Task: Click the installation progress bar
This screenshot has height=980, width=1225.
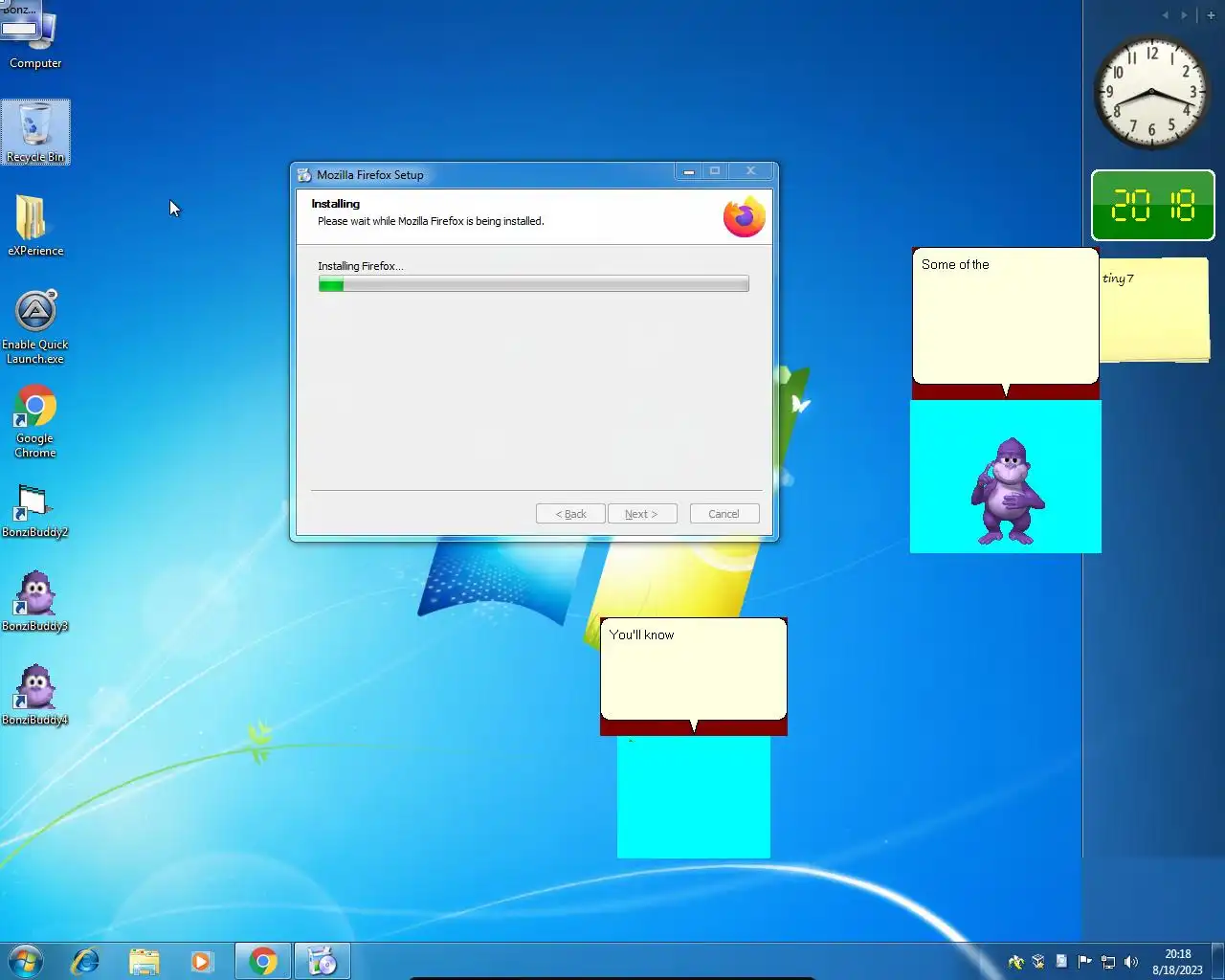Action: tap(533, 284)
